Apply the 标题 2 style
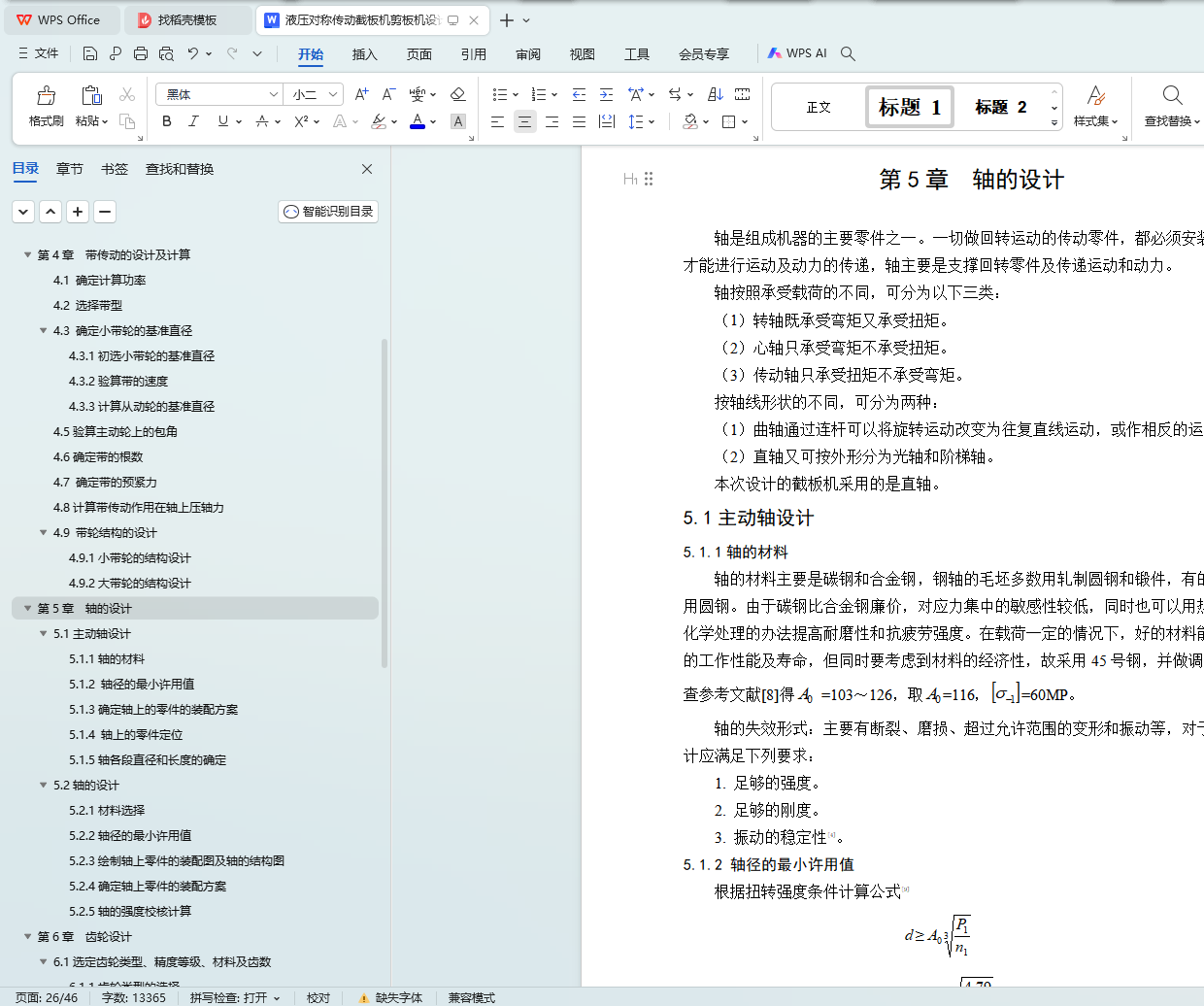Image resolution: width=1204 pixels, height=1006 pixels. pos(1000,107)
